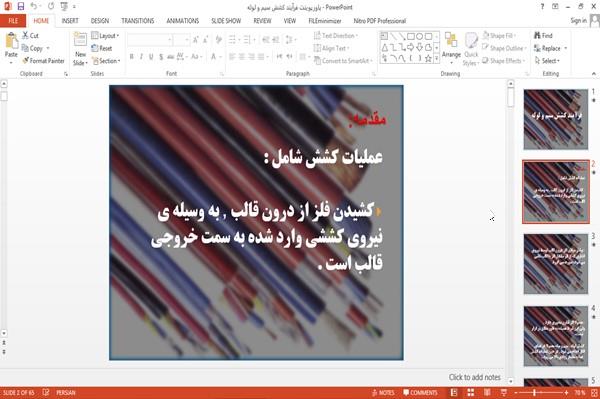Toggle the Comments pane in status bar
The height and width of the screenshot is (399, 600).
(420, 392)
